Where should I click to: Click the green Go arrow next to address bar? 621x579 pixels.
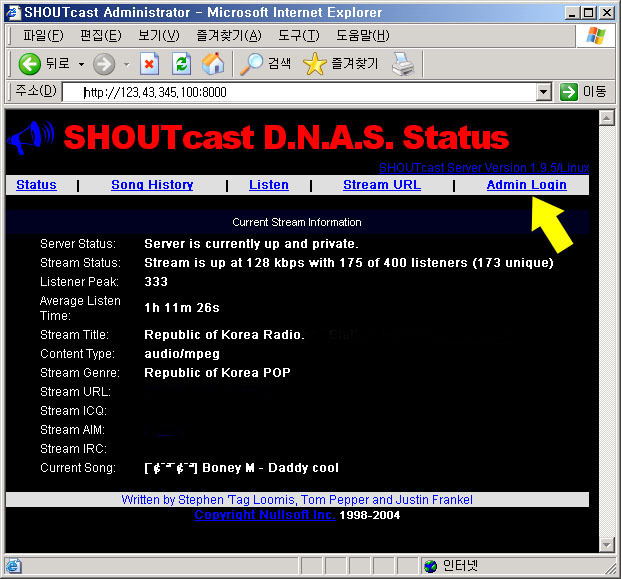(569, 92)
